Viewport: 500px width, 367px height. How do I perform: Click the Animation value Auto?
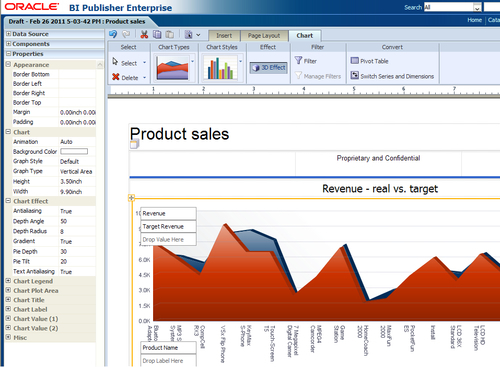66,142
